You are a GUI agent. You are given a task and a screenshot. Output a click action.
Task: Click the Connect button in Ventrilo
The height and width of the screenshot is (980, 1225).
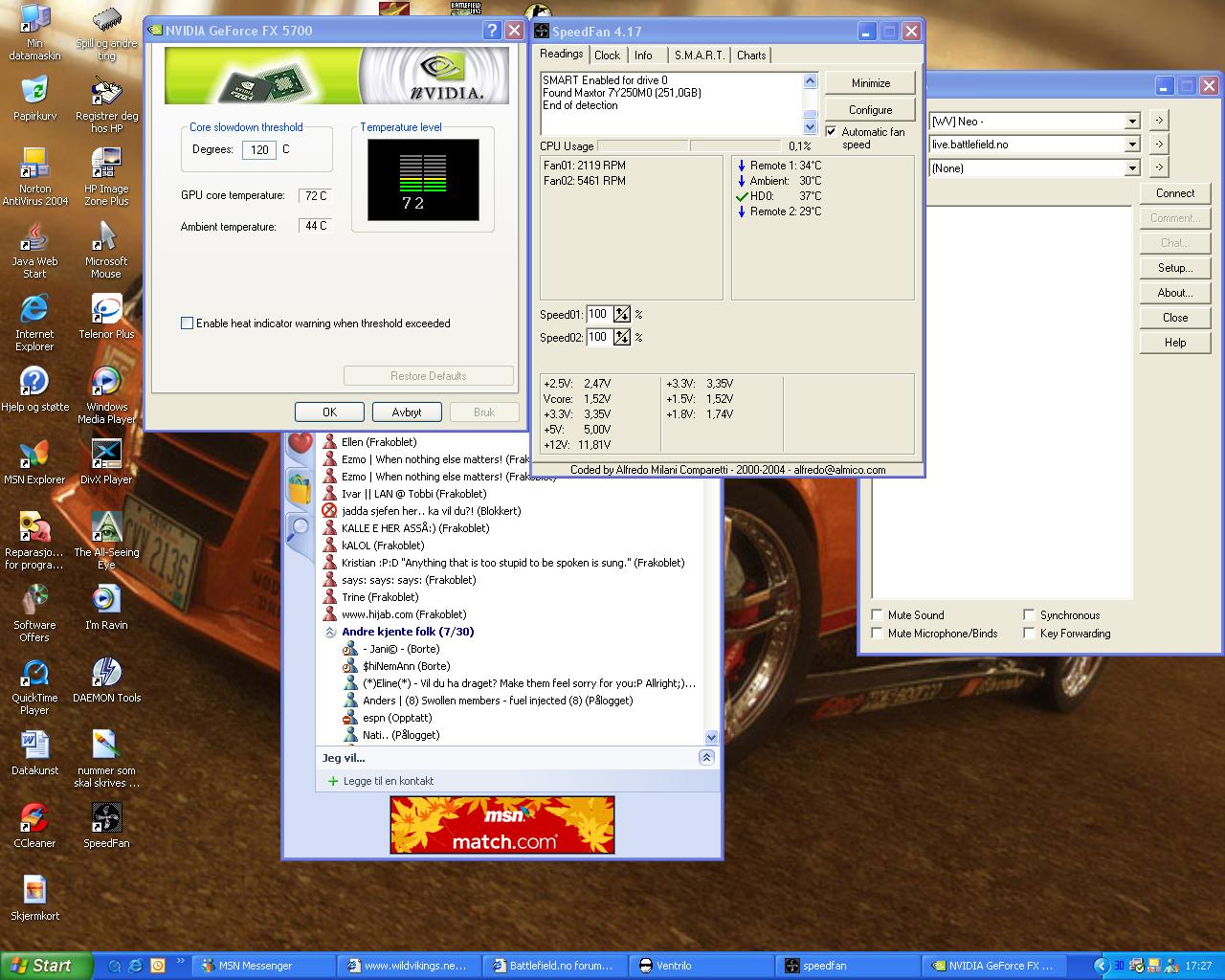pos(1175,193)
